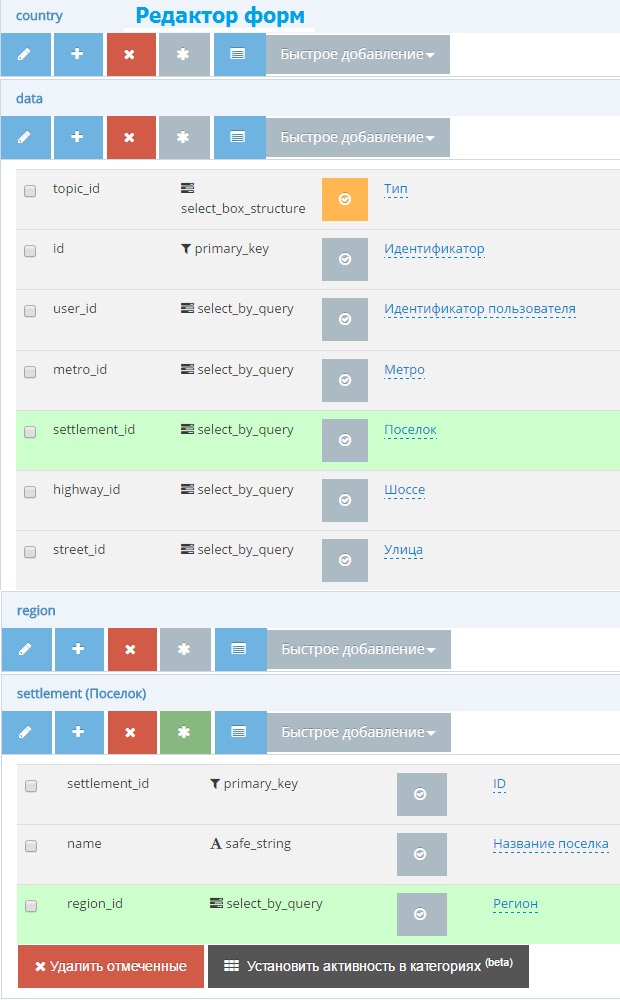
Task: Select the settlement (Поселок) section header
Action: [x=81, y=693]
